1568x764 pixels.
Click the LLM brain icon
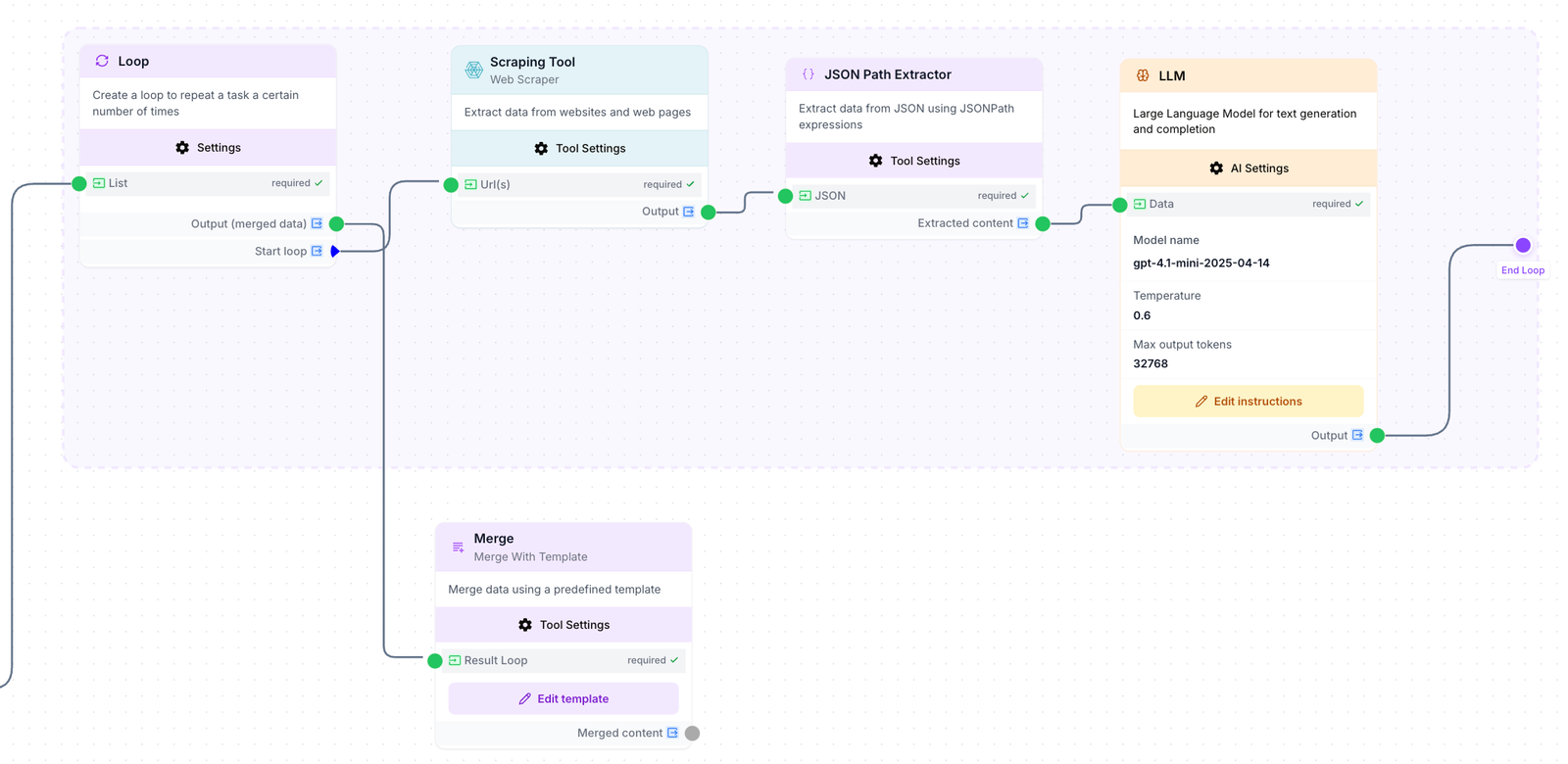(x=1143, y=75)
